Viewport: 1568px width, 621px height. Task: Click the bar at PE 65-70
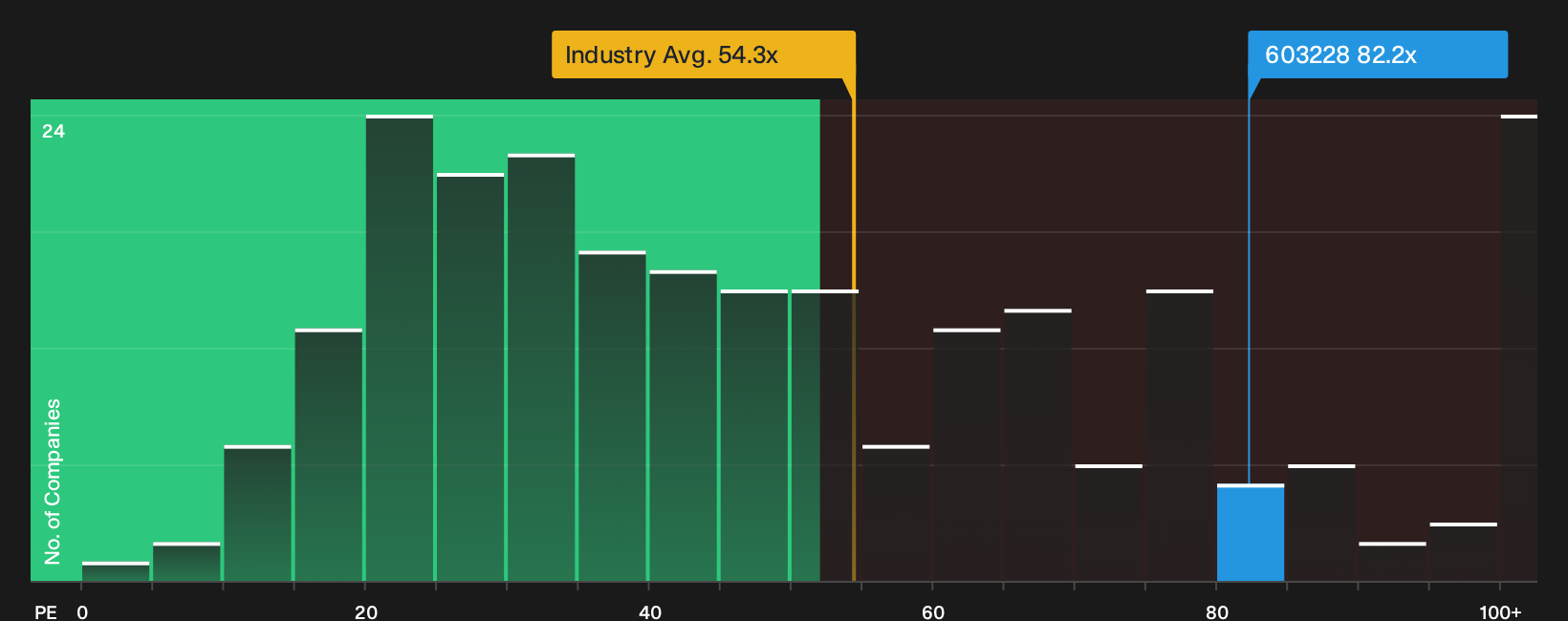[x=1038, y=445]
